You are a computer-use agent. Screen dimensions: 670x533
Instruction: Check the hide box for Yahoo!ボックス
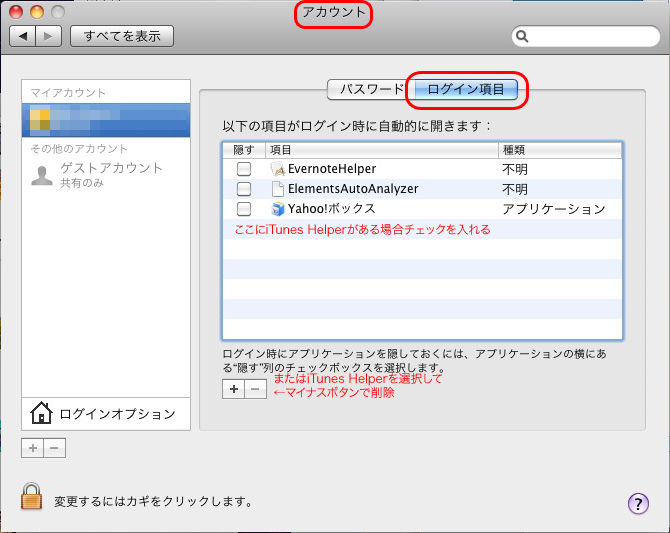(x=244, y=209)
